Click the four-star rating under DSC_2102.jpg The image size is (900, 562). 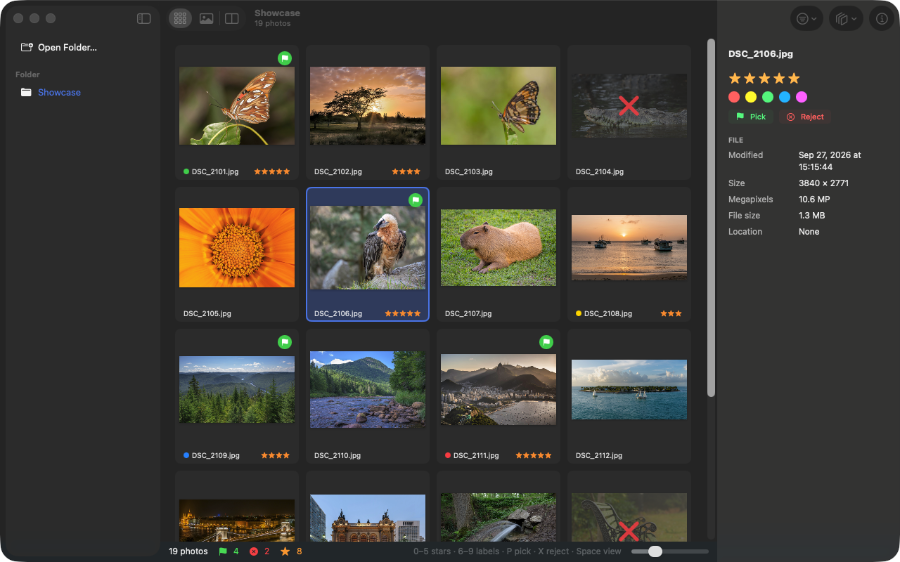pos(406,172)
